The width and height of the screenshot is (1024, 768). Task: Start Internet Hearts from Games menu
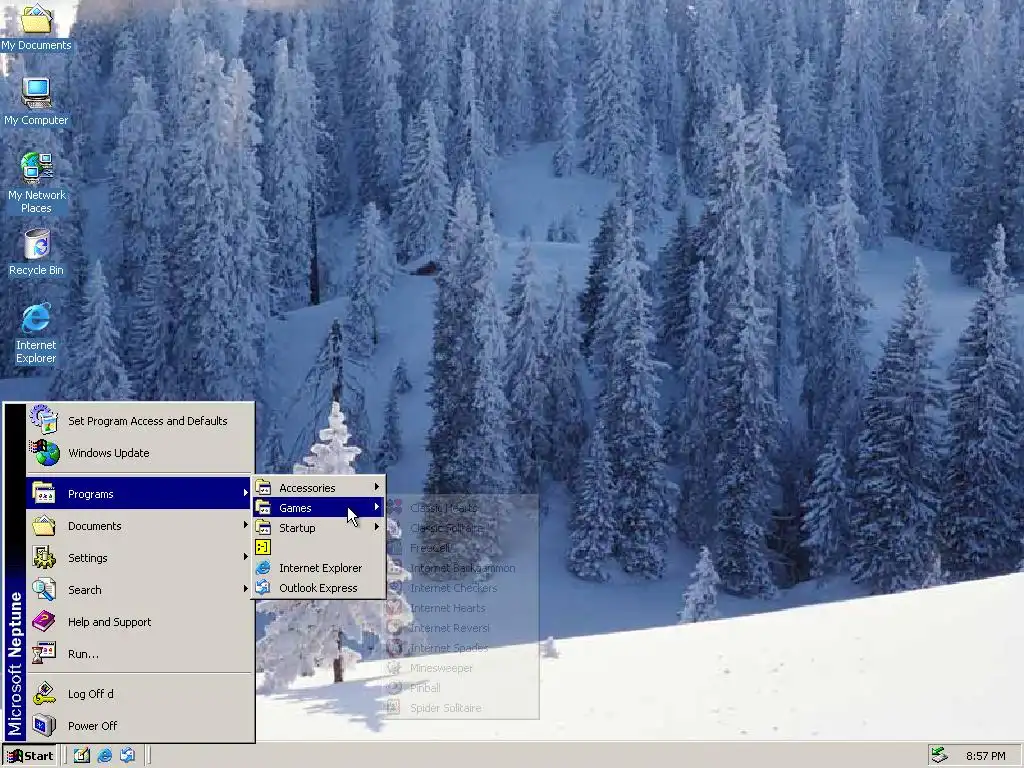pyautogui.click(x=462, y=608)
